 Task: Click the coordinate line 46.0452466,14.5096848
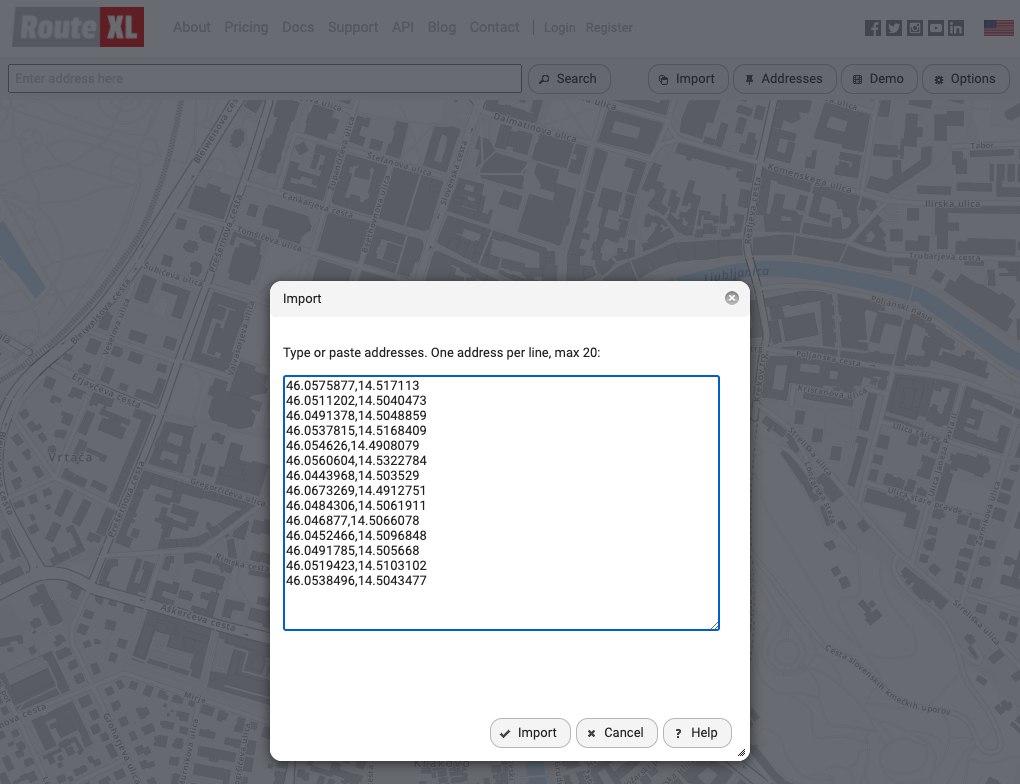coord(356,535)
